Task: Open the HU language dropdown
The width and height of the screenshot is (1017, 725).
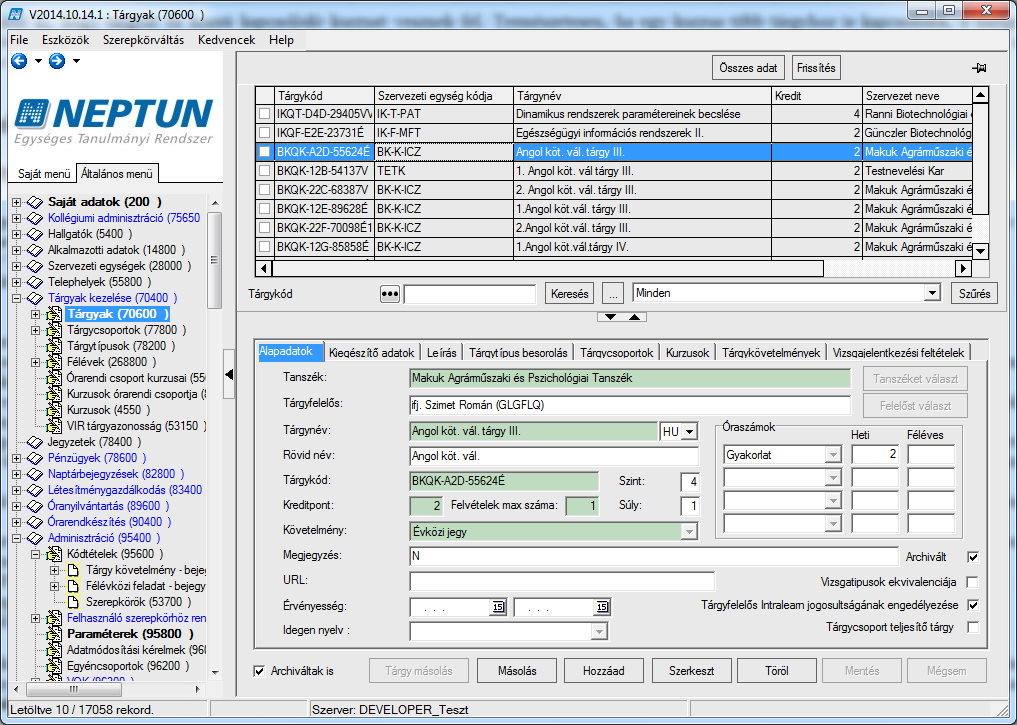Action: (x=689, y=431)
